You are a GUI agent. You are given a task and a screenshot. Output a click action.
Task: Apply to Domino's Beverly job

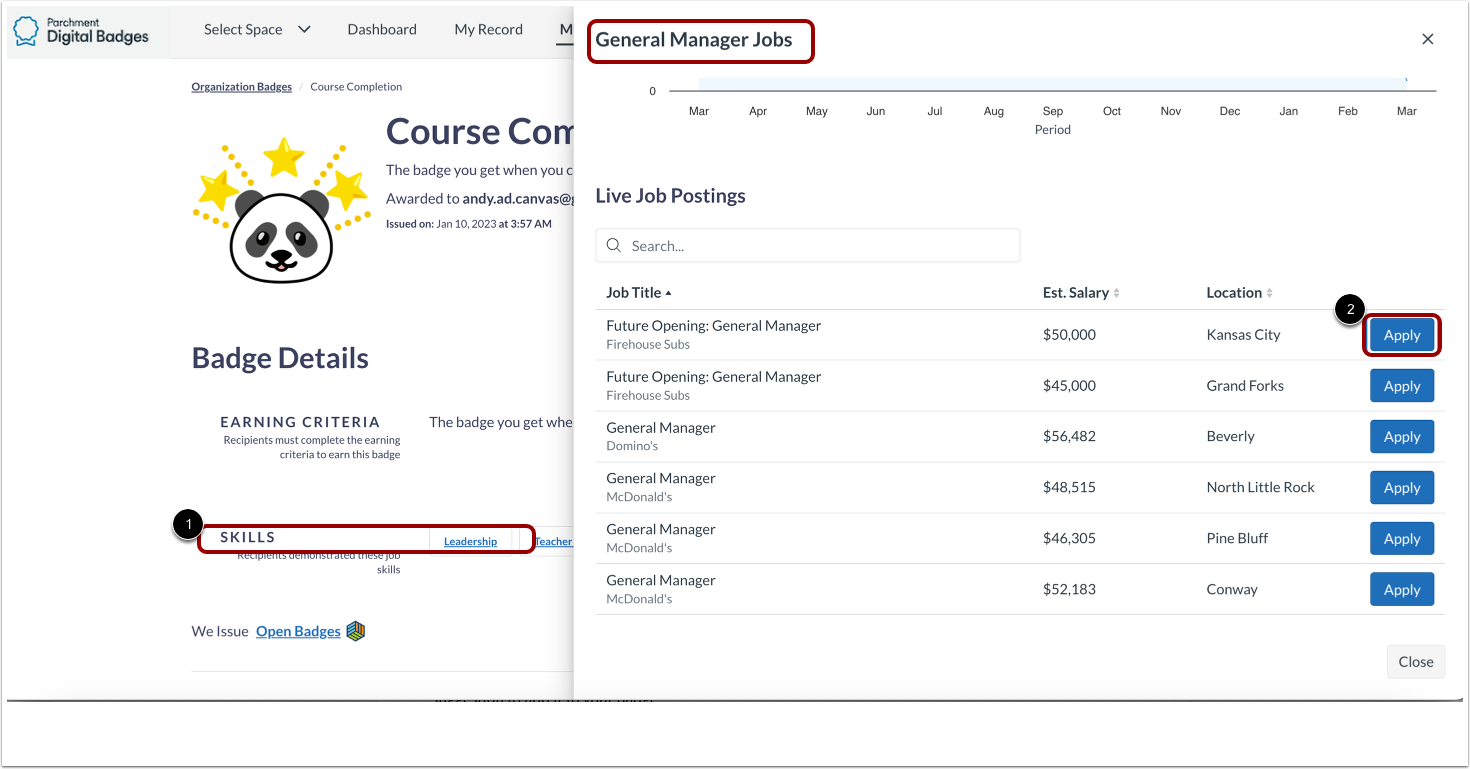1402,437
